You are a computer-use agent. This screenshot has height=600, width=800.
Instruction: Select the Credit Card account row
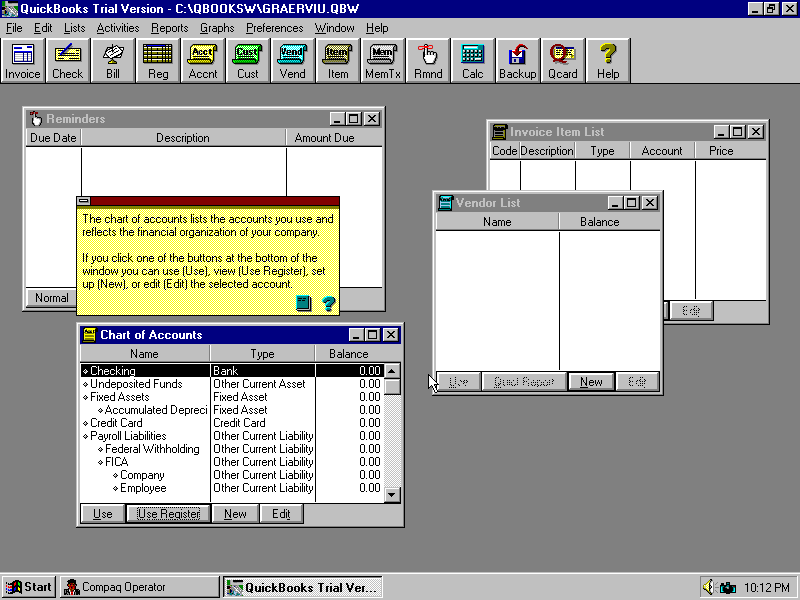233,423
